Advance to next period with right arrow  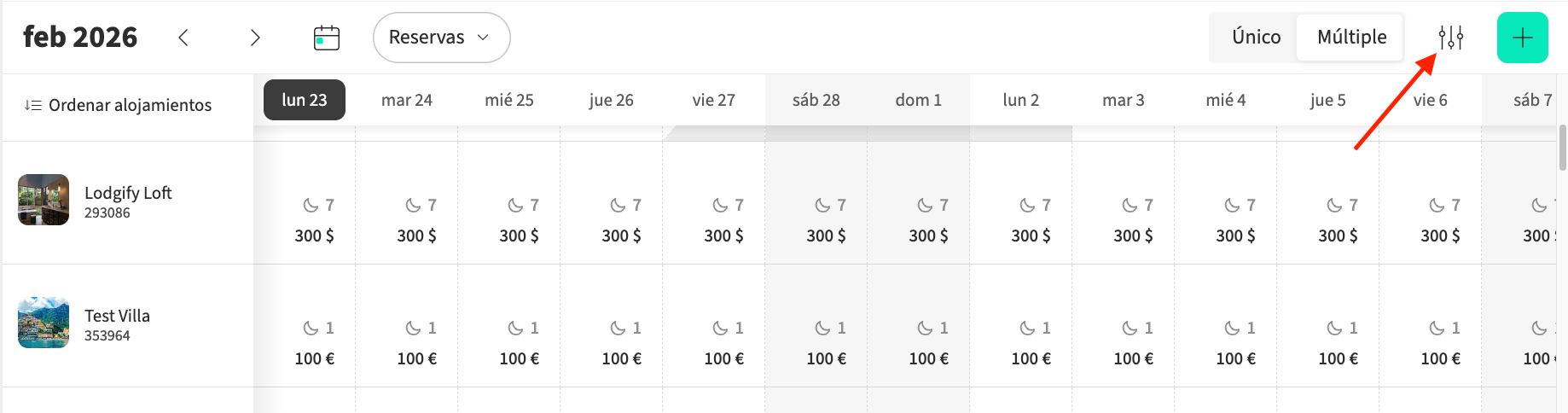coord(254,38)
